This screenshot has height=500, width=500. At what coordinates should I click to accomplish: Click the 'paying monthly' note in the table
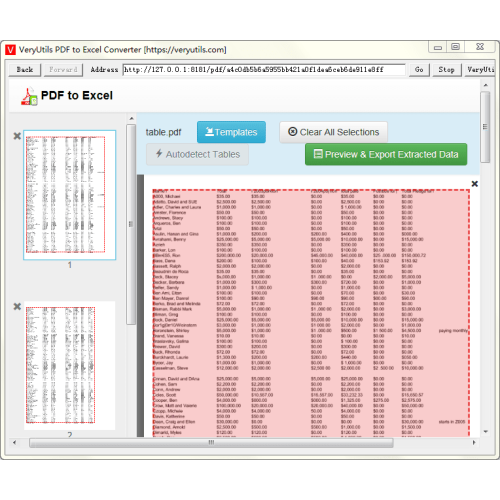[453, 331]
